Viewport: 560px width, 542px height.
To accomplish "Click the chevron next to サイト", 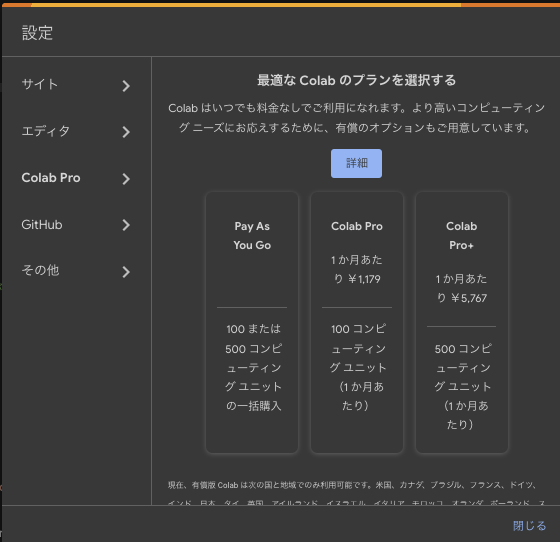I will [x=126, y=86].
